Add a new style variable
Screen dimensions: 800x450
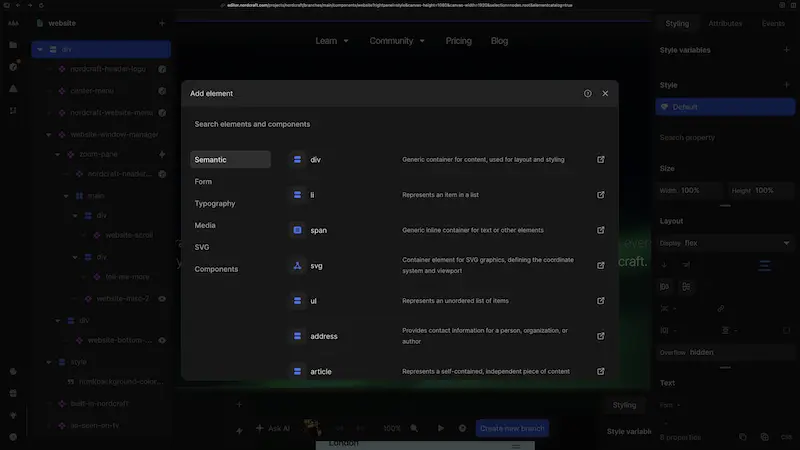786,50
